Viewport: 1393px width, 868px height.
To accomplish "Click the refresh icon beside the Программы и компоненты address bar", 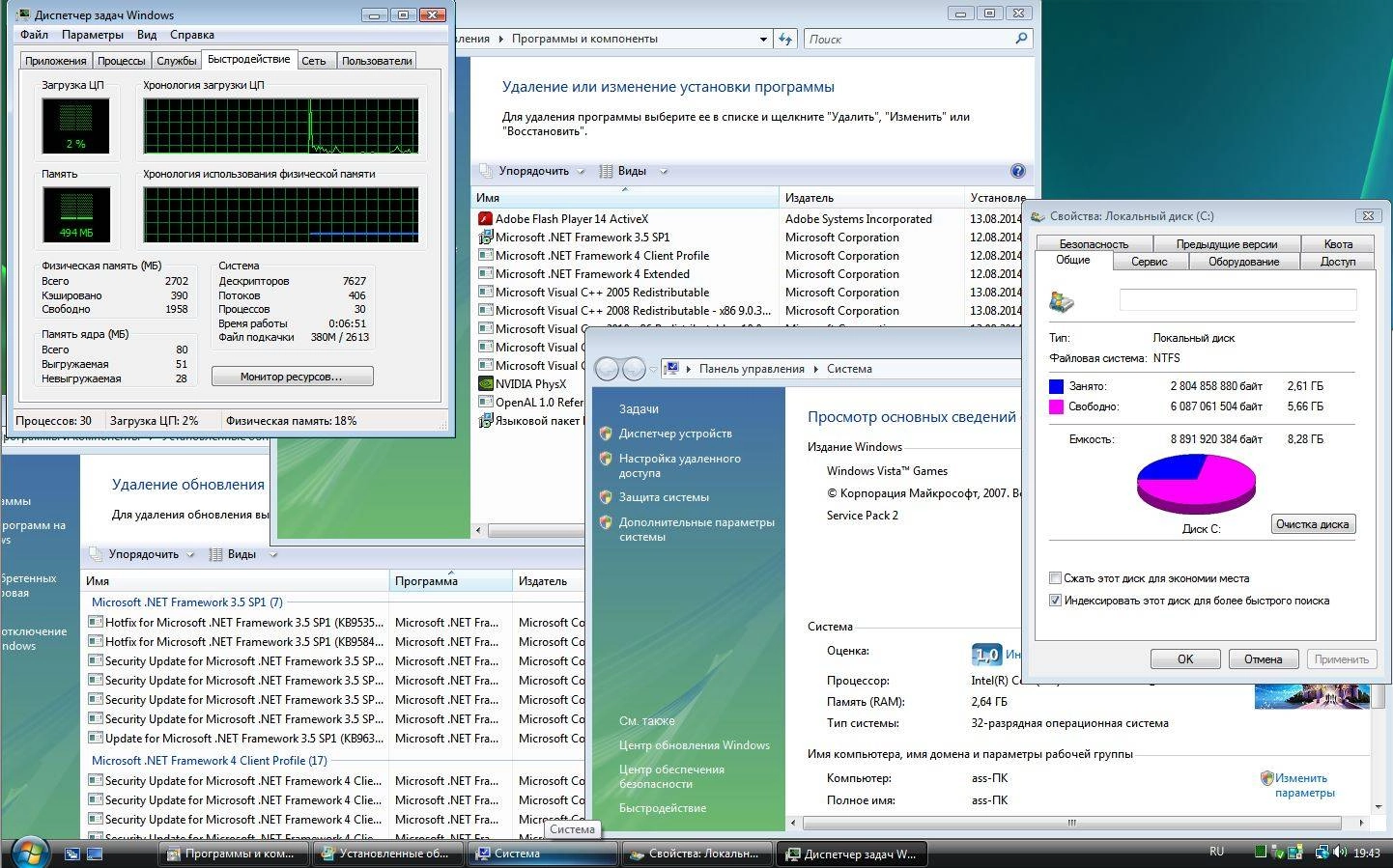I will 785,39.
